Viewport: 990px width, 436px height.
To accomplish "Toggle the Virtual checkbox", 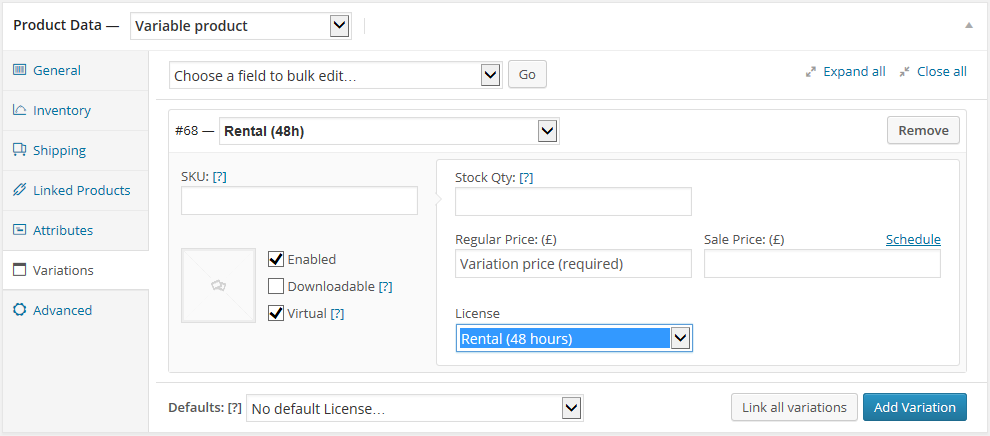I will click(276, 313).
